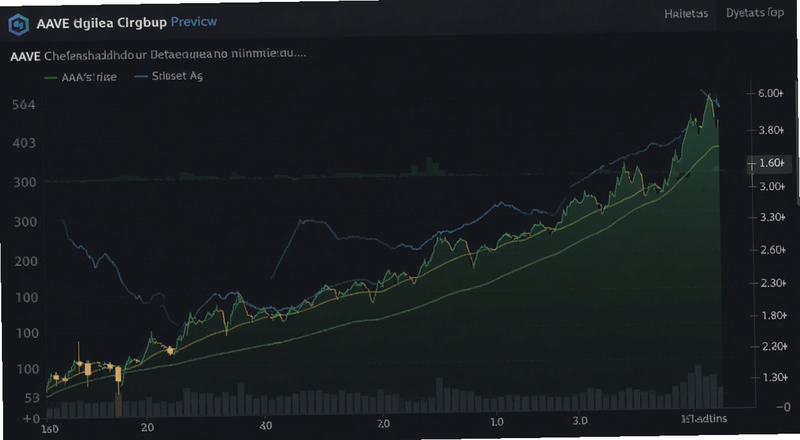
Task: Click the highlighted 1.60+ price marker
Action: (x=769, y=163)
